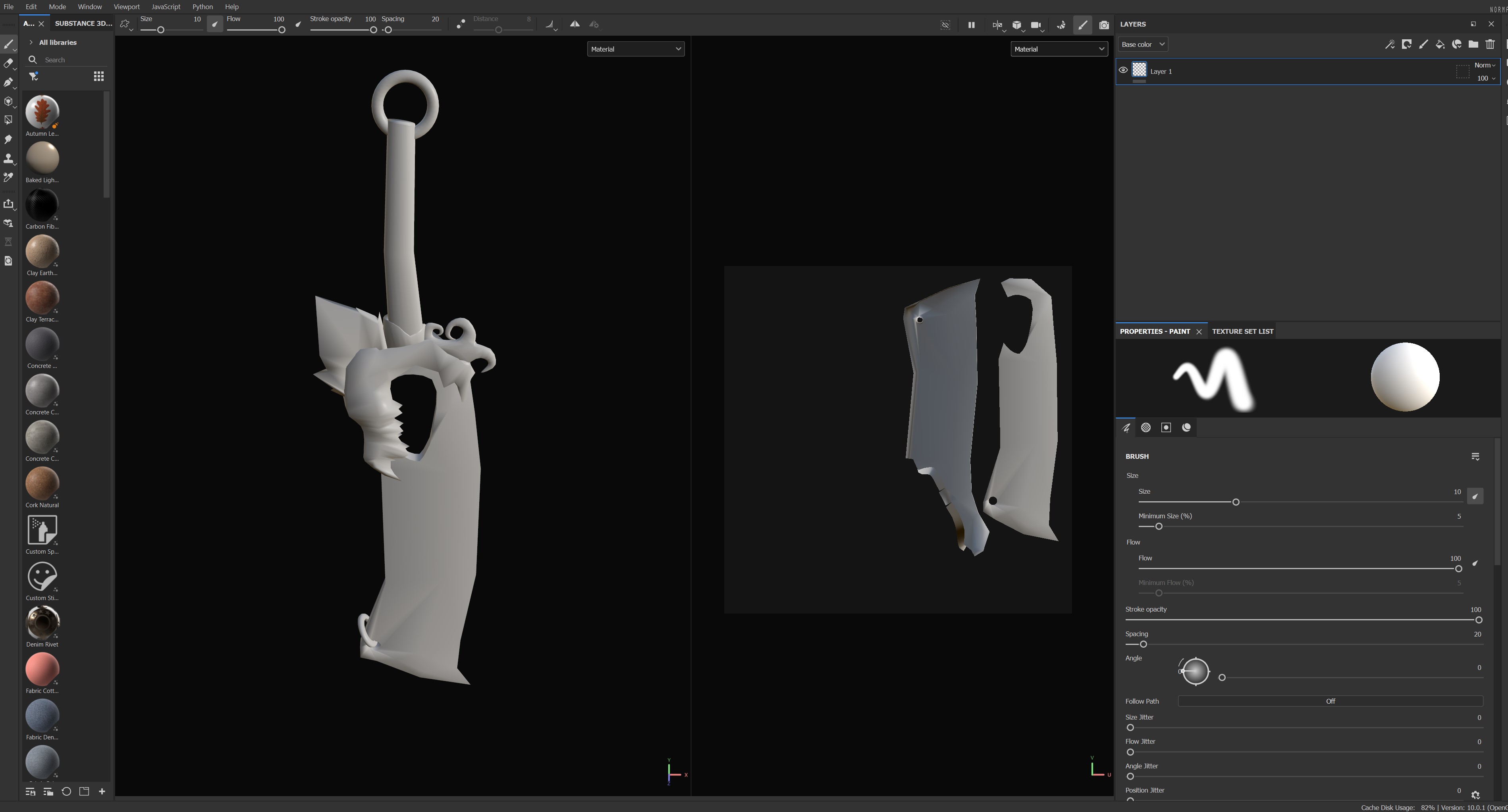The height and width of the screenshot is (812, 1508).
Task: Add a fill layer in Layers panel
Action: click(1440, 44)
